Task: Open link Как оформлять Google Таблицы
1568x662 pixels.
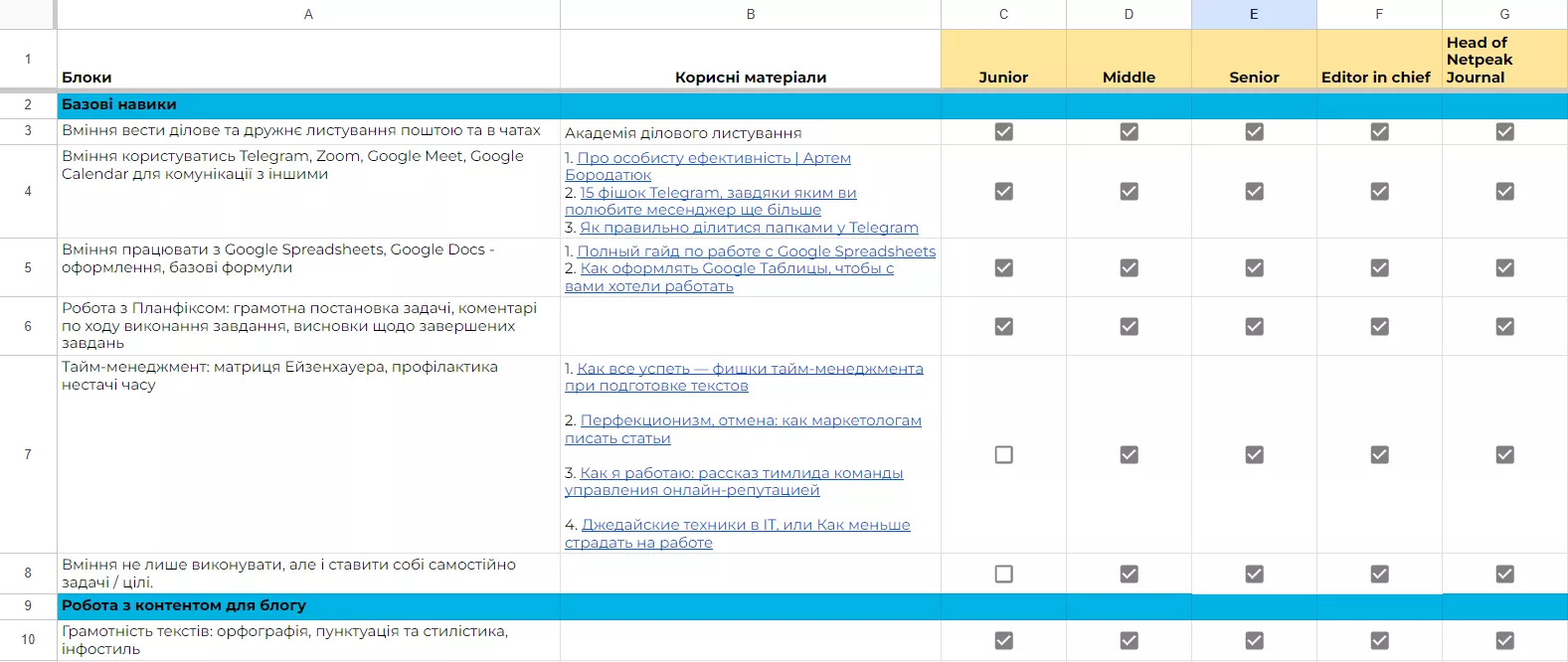Action: point(730,277)
